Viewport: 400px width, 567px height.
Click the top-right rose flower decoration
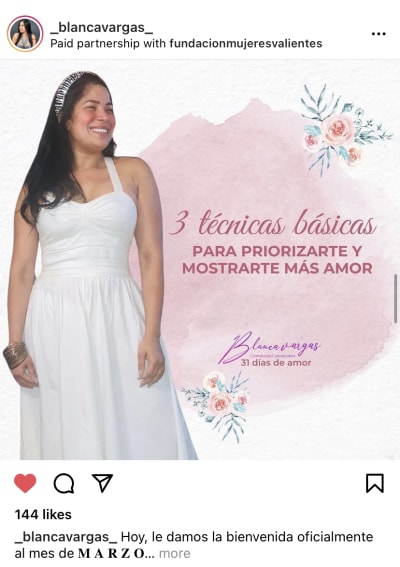click(344, 130)
